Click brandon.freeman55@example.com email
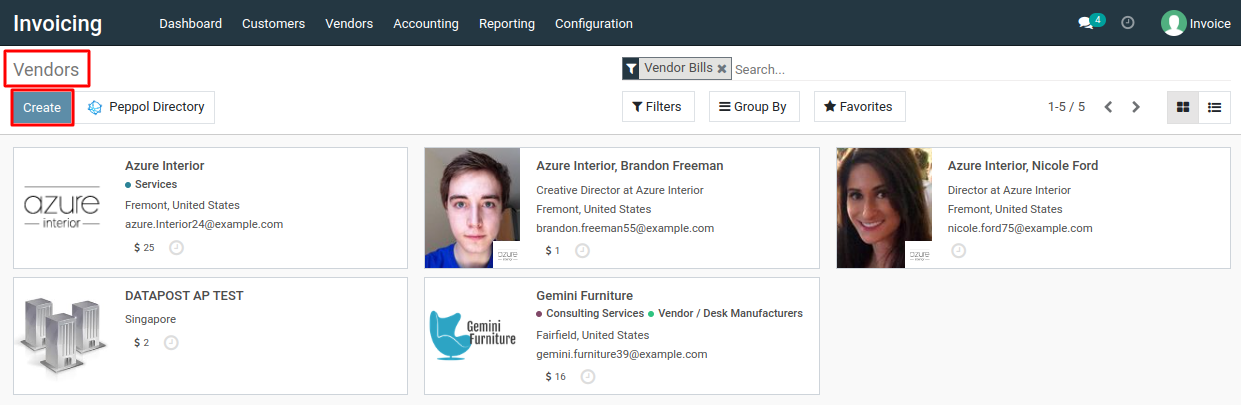The image size is (1241, 405). coord(625,228)
